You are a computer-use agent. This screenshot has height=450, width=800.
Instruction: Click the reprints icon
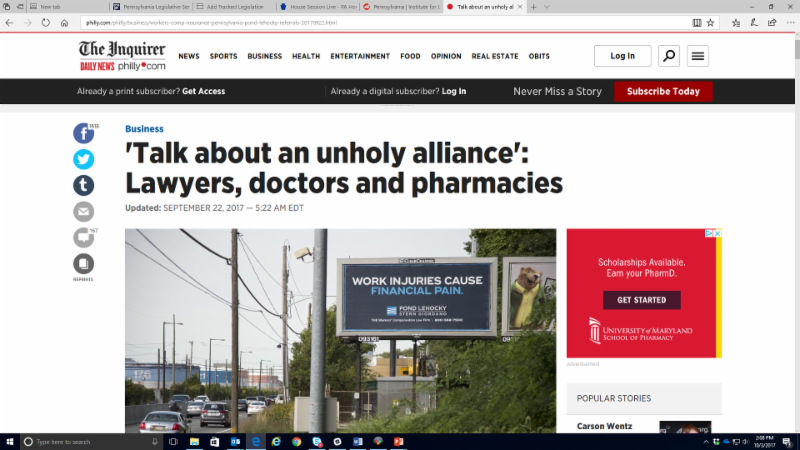(x=83, y=264)
